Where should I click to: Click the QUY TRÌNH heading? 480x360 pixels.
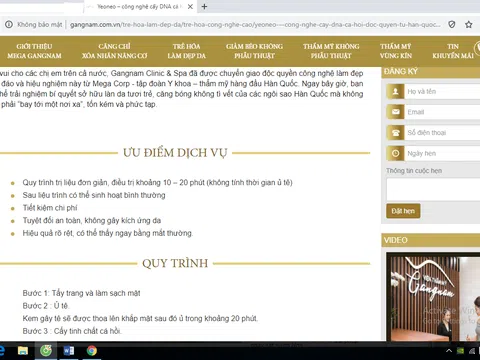coord(175,263)
